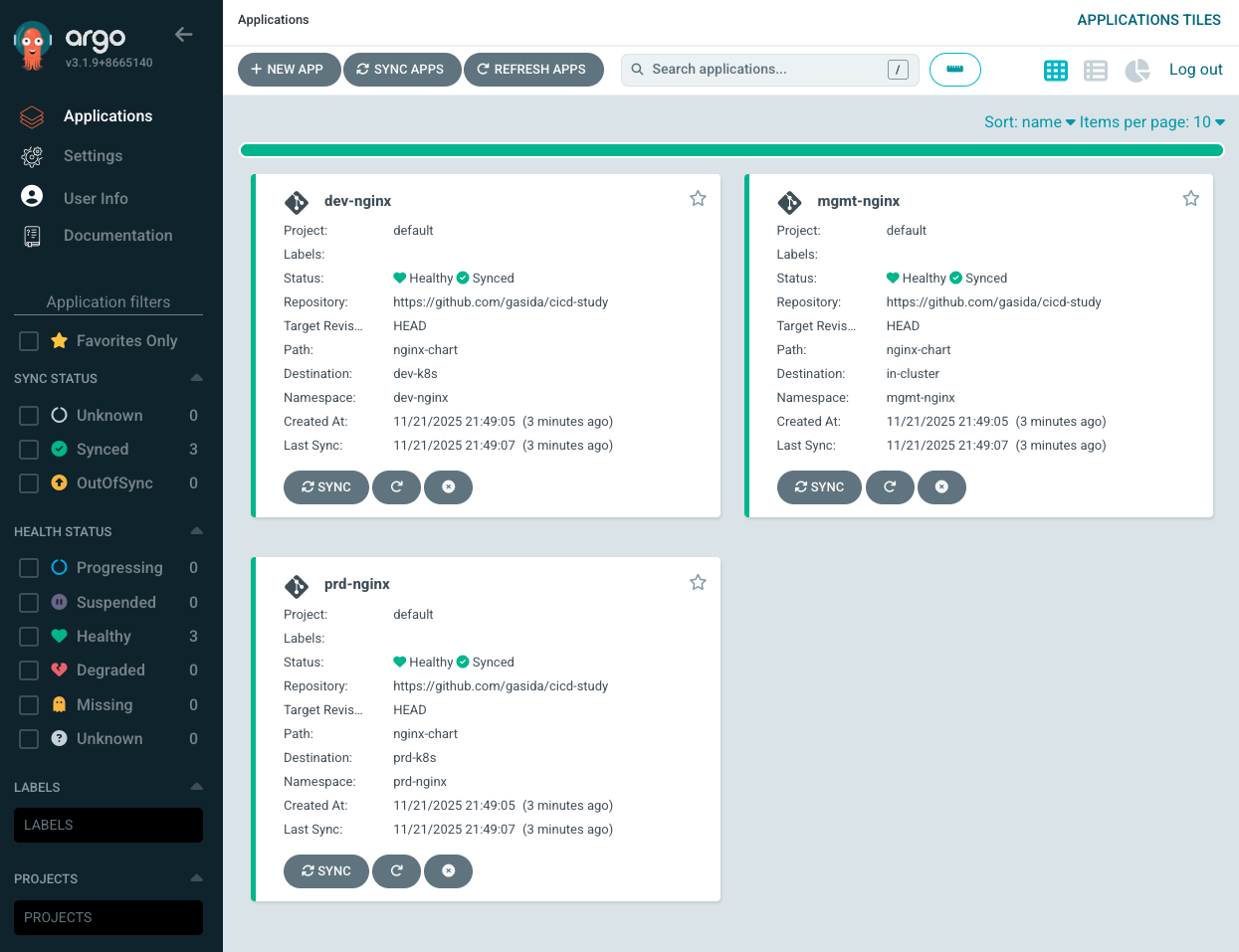Collapse the sidebar with the back arrow

point(183,34)
